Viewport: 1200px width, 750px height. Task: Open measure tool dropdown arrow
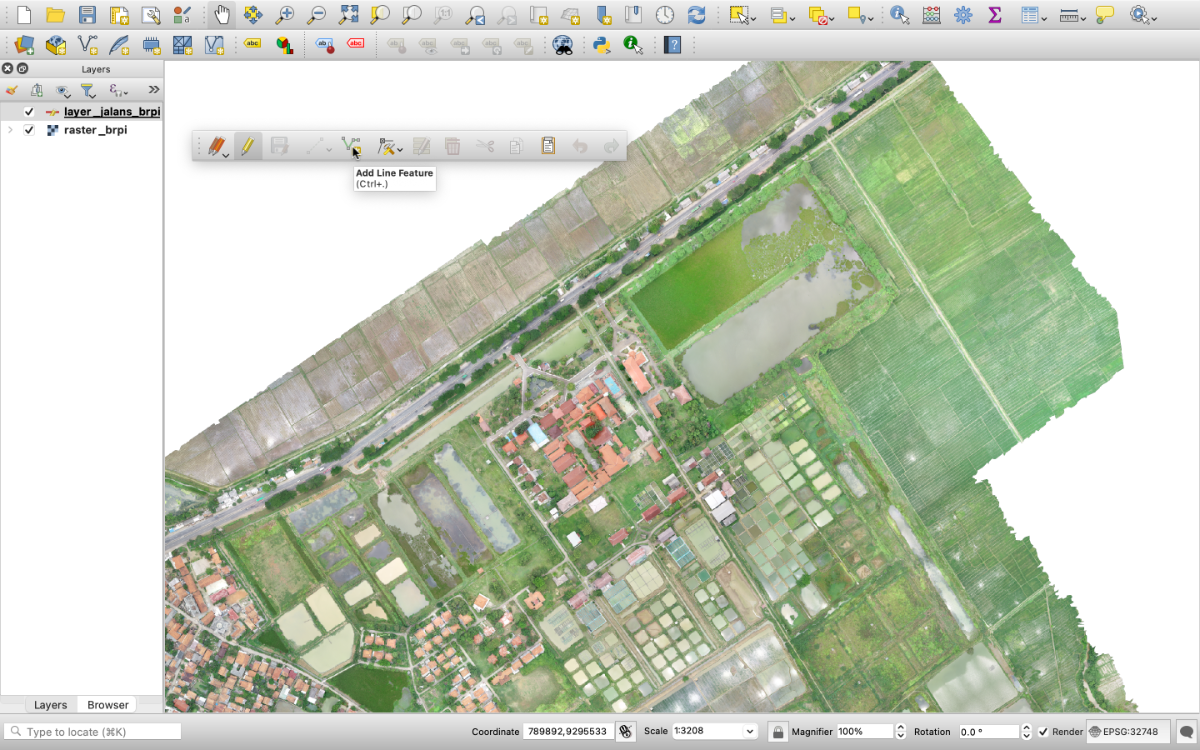coord(1084,19)
